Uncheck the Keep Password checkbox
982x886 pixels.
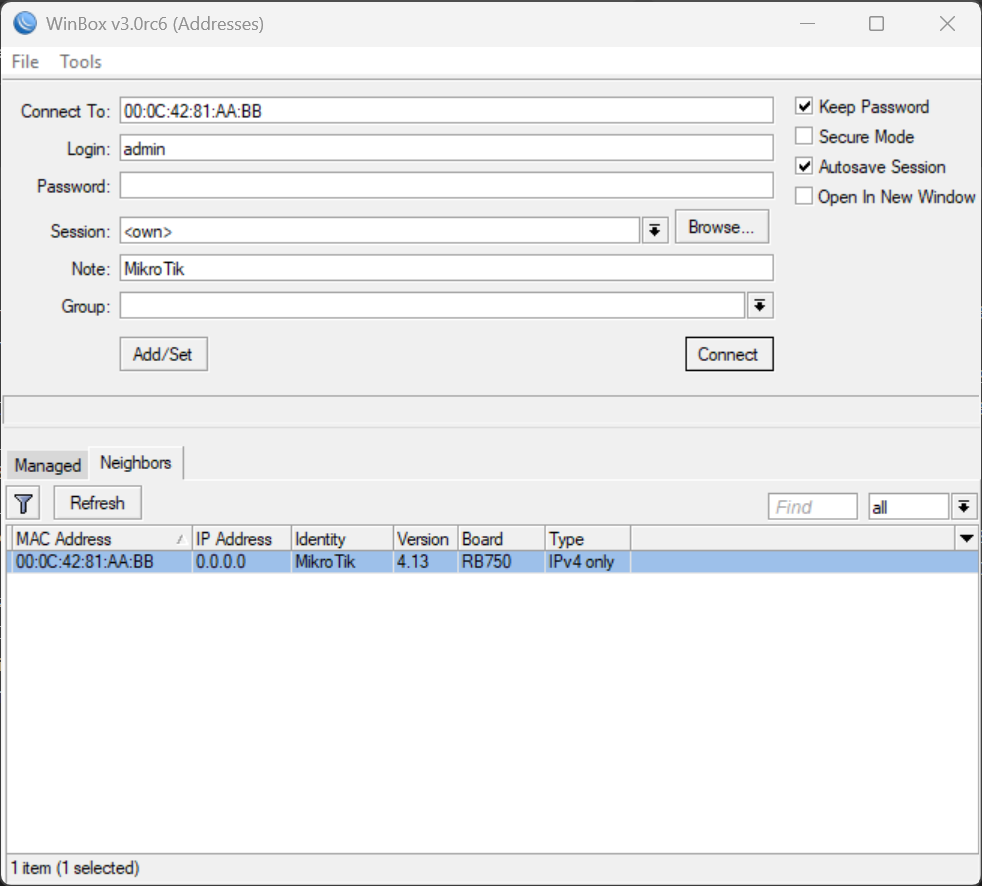804,107
